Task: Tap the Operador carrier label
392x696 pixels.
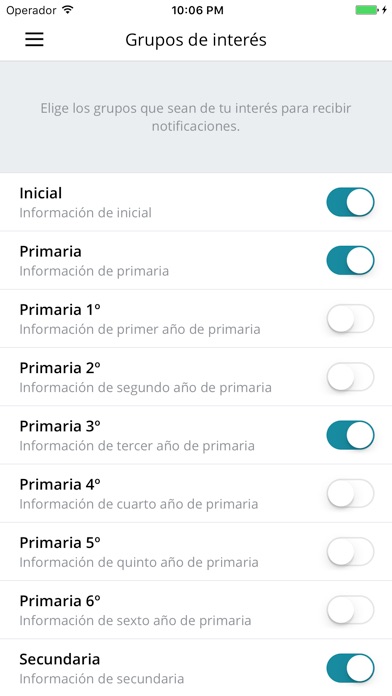Action: tap(32, 10)
